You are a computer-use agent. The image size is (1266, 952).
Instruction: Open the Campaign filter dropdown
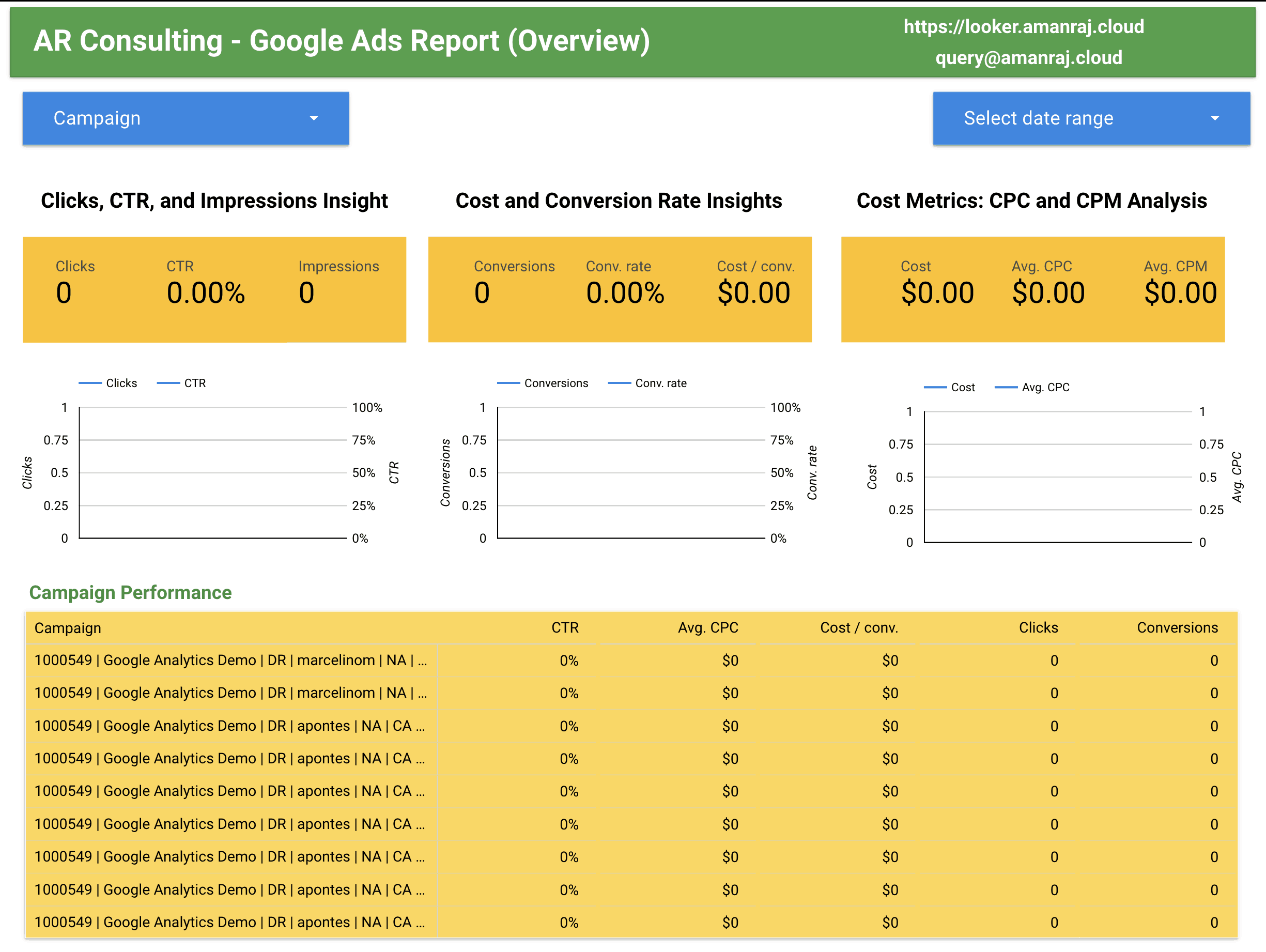click(x=184, y=118)
